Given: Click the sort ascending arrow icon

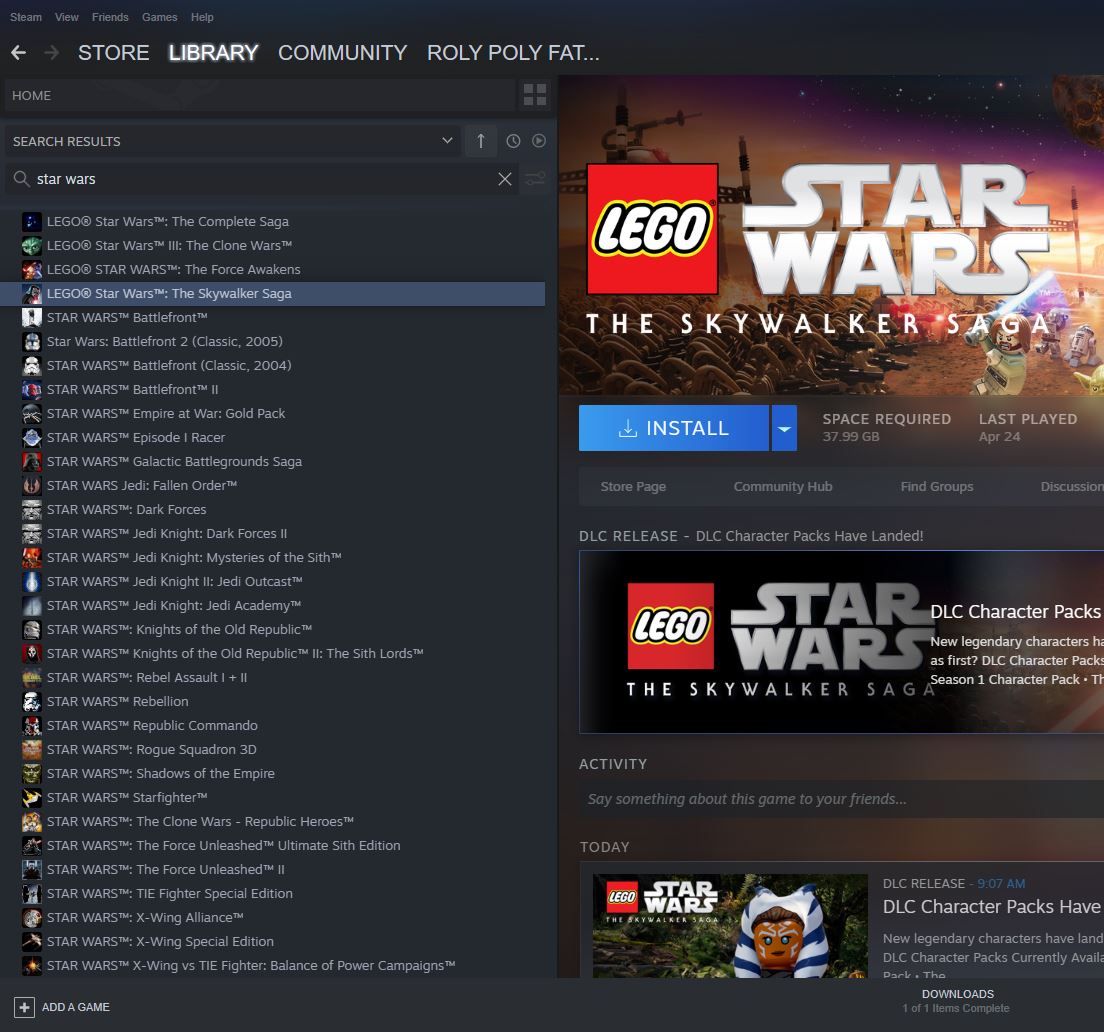Looking at the screenshot, I should click(481, 141).
